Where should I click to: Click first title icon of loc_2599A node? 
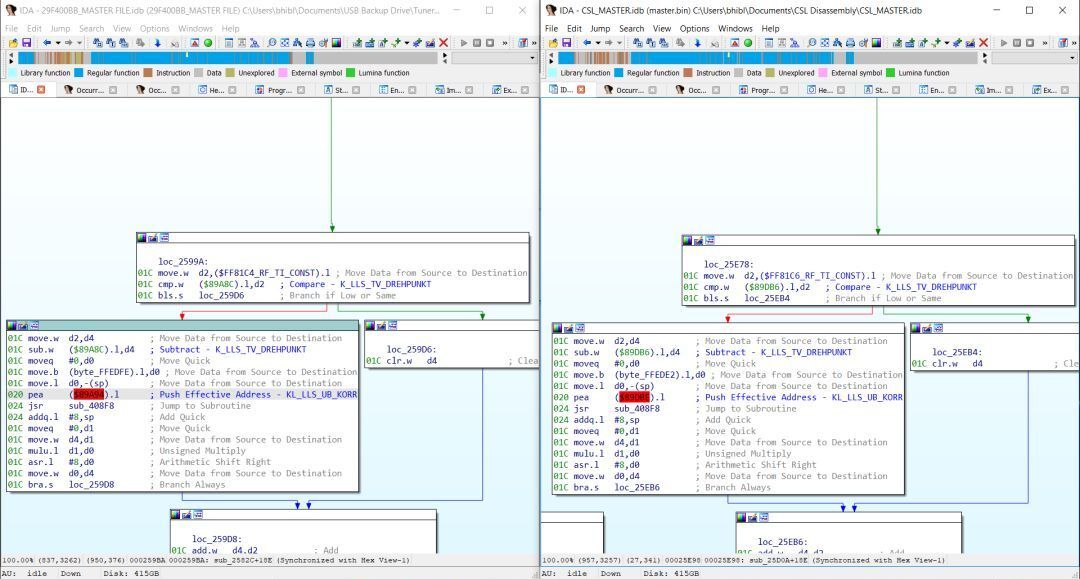[142, 238]
